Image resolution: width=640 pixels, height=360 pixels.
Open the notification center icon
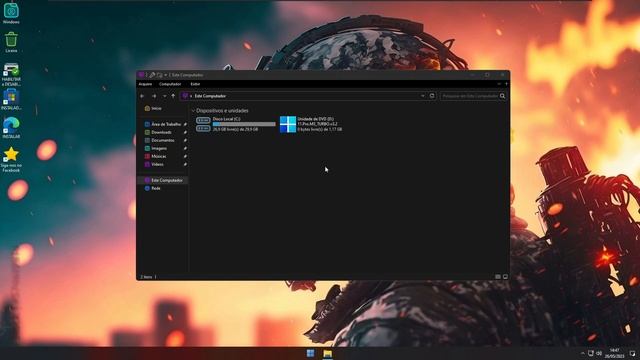[632, 353]
